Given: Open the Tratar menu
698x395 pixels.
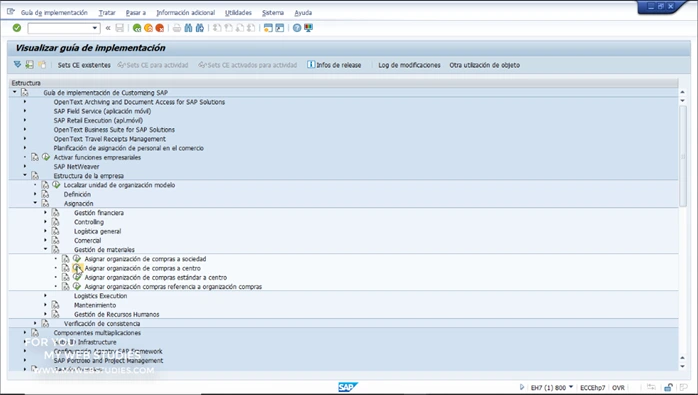Looking at the screenshot, I should (107, 12).
